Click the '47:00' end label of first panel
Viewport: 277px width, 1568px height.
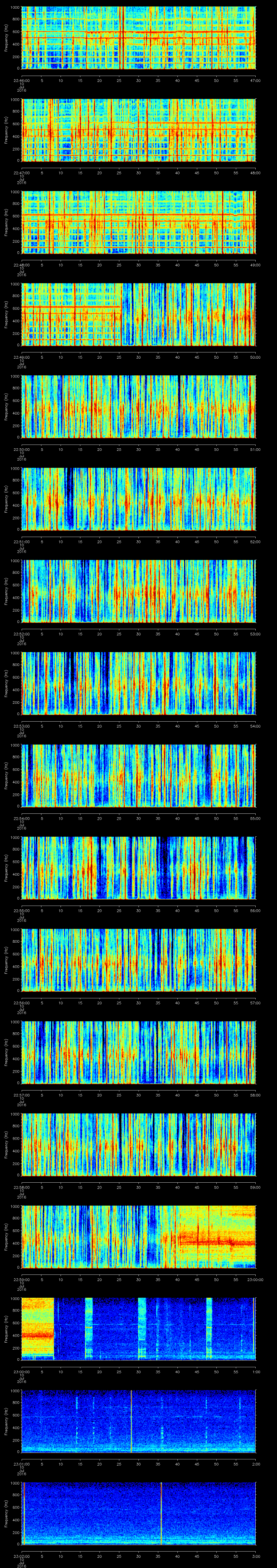255,80
